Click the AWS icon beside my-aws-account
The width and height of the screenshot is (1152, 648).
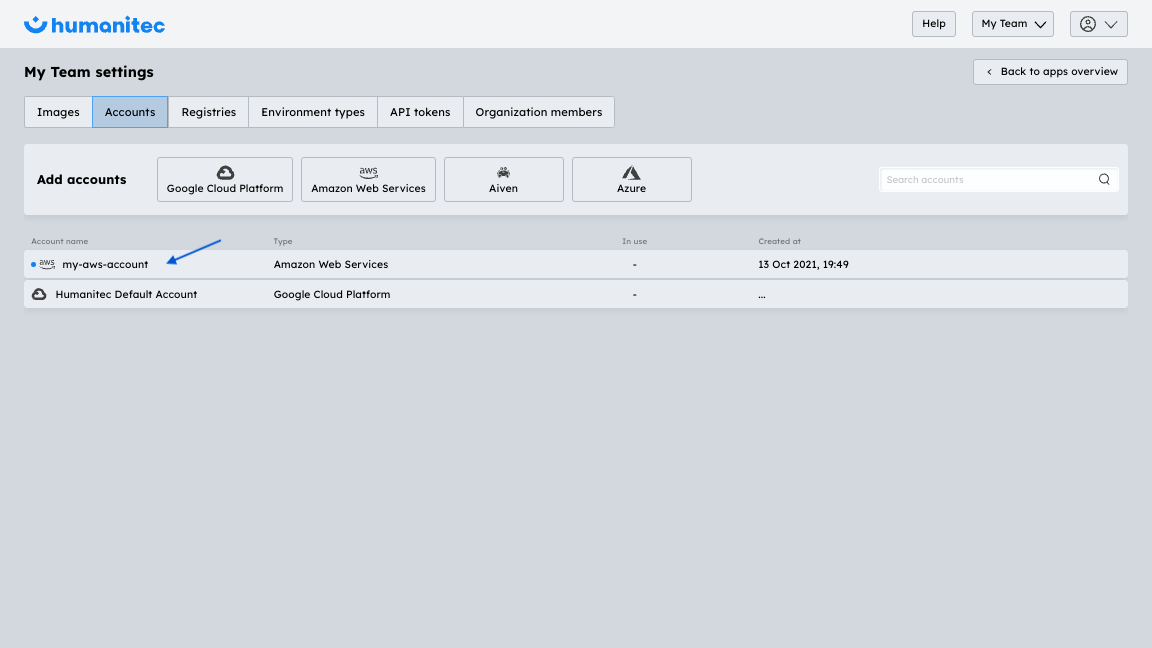click(x=47, y=264)
